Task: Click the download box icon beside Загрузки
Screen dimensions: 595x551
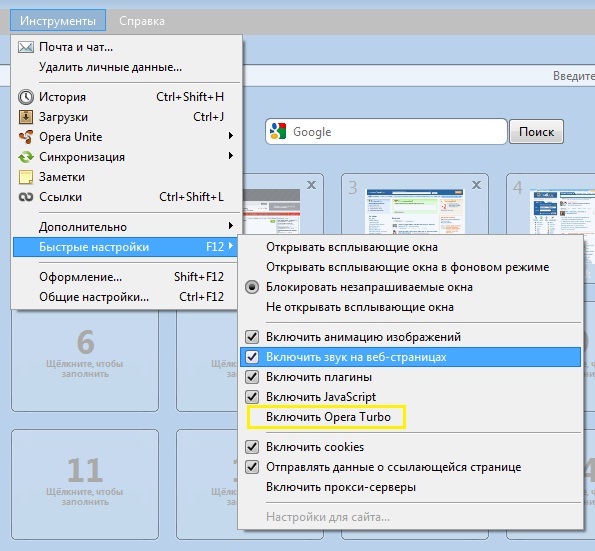Action: click(26, 117)
